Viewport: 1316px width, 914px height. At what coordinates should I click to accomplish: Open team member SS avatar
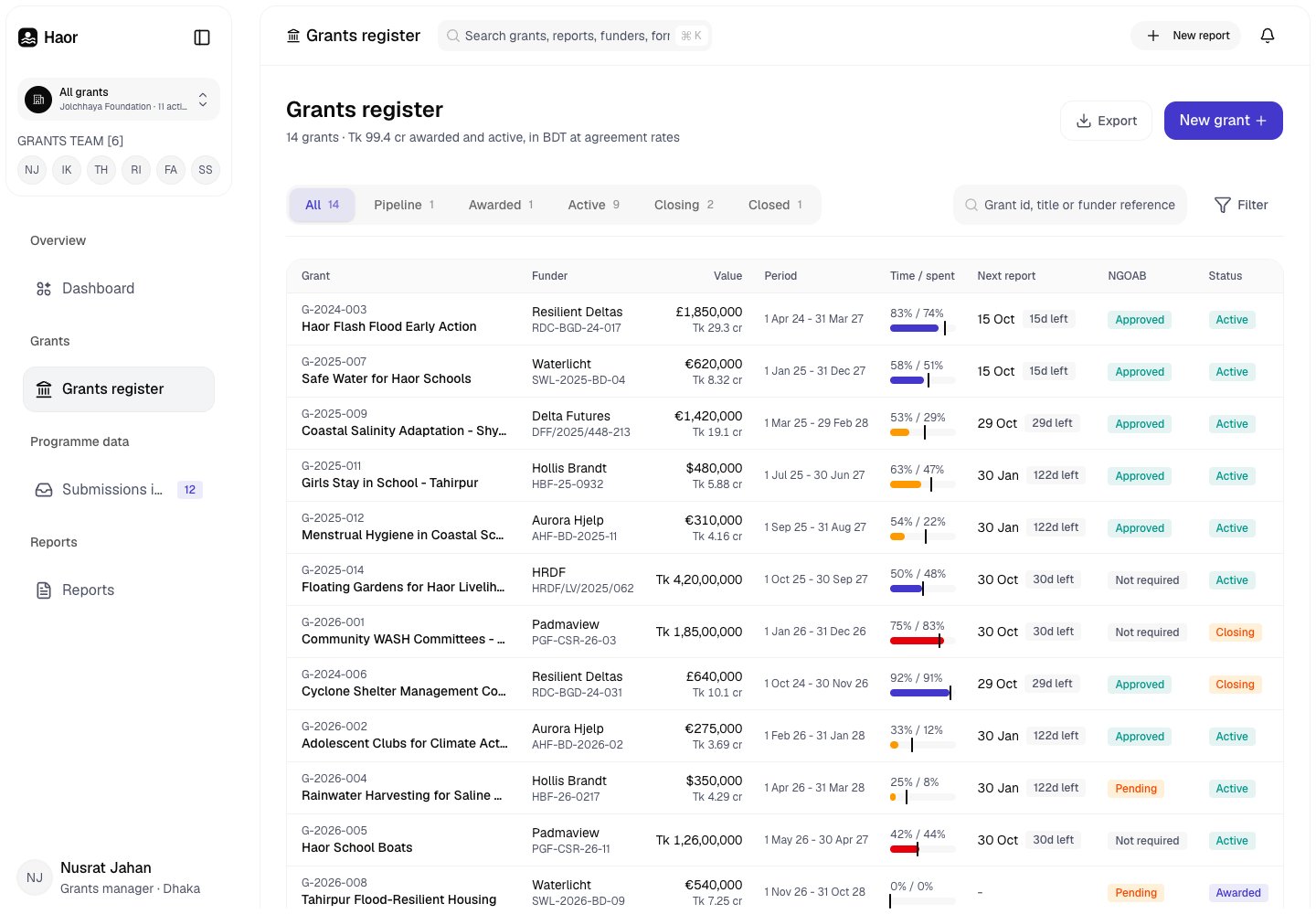pos(206,170)
